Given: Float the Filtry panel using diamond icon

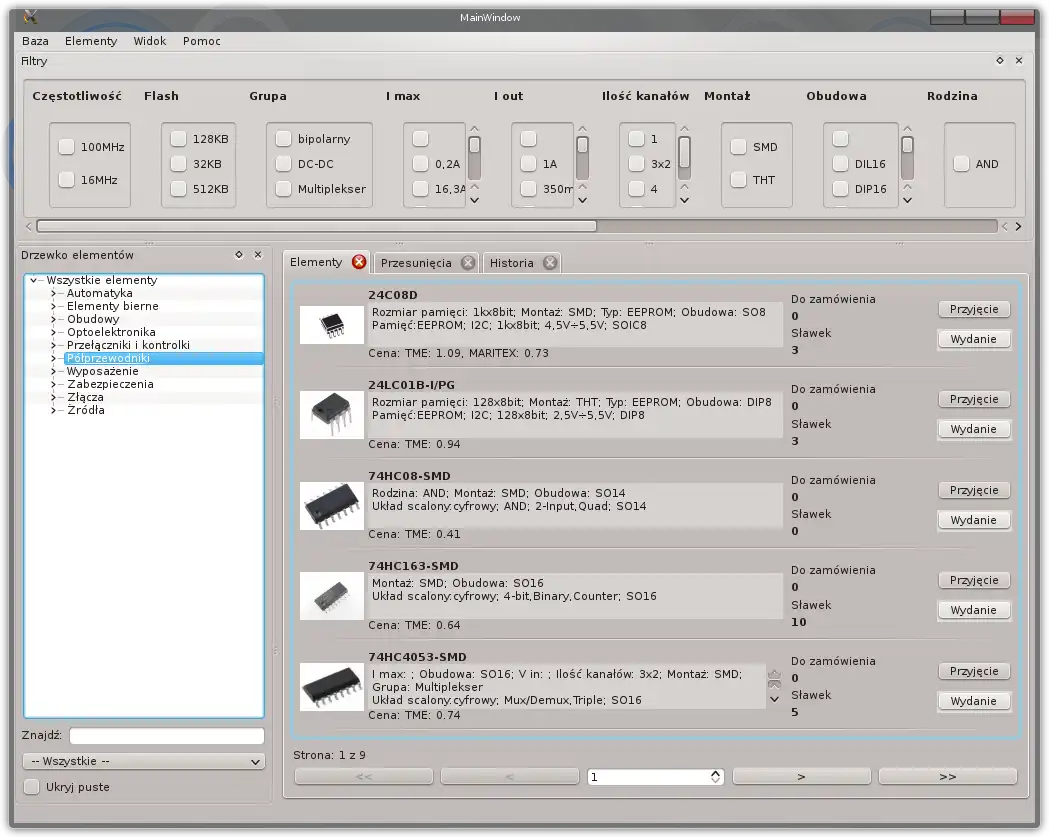Looking at the screenshot, I should click(999, 61).
